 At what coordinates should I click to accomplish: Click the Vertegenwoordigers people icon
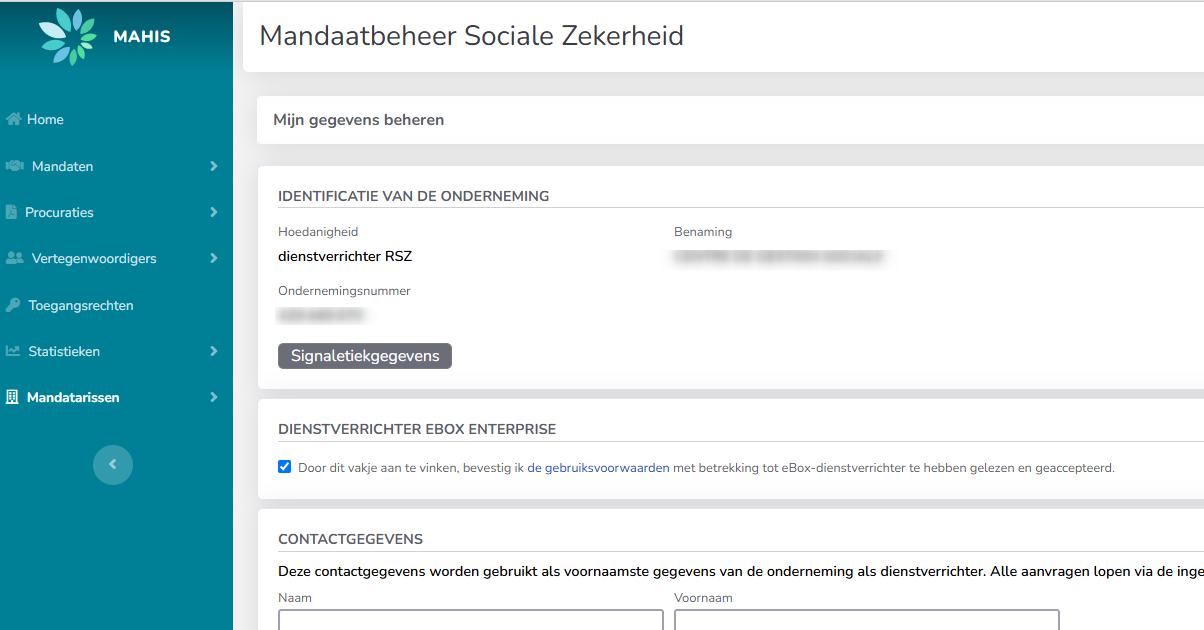15,258
